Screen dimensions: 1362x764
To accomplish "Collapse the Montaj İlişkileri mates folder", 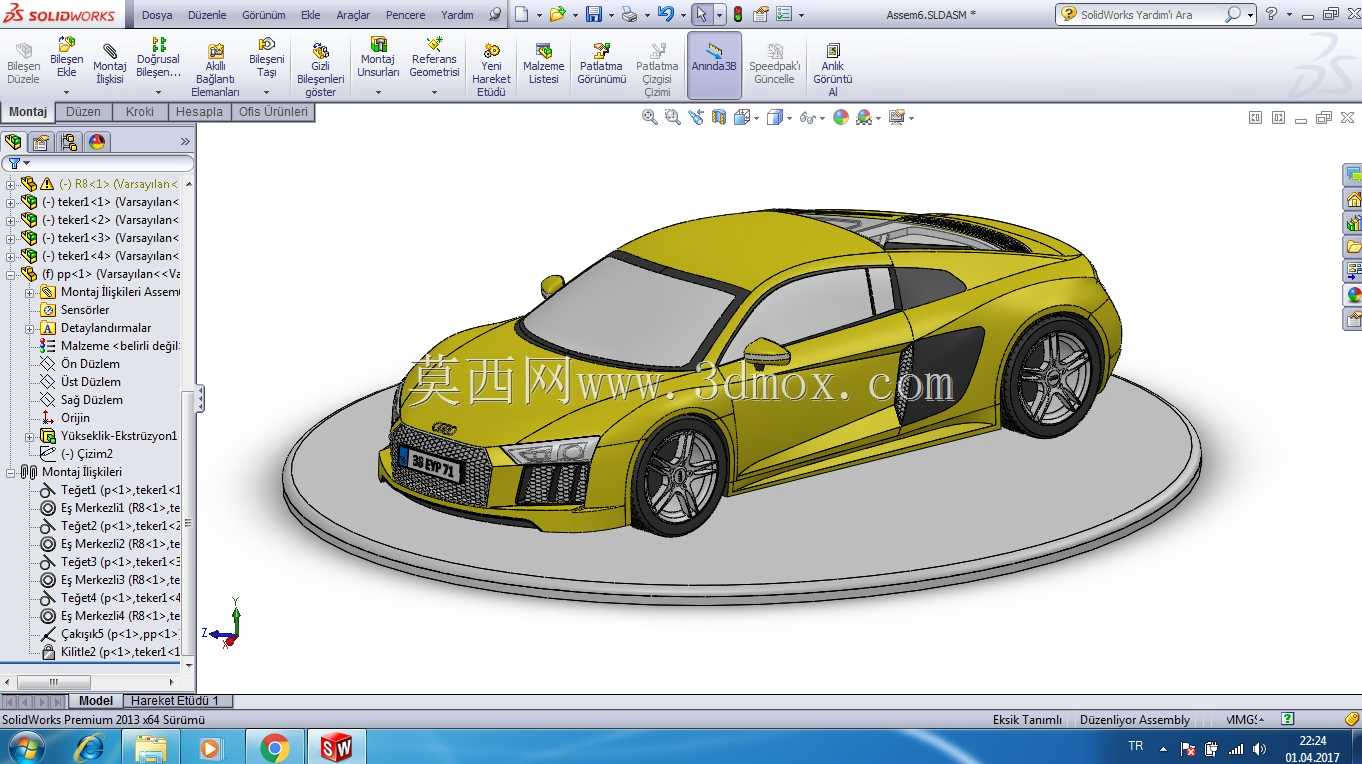I will 11,472.
